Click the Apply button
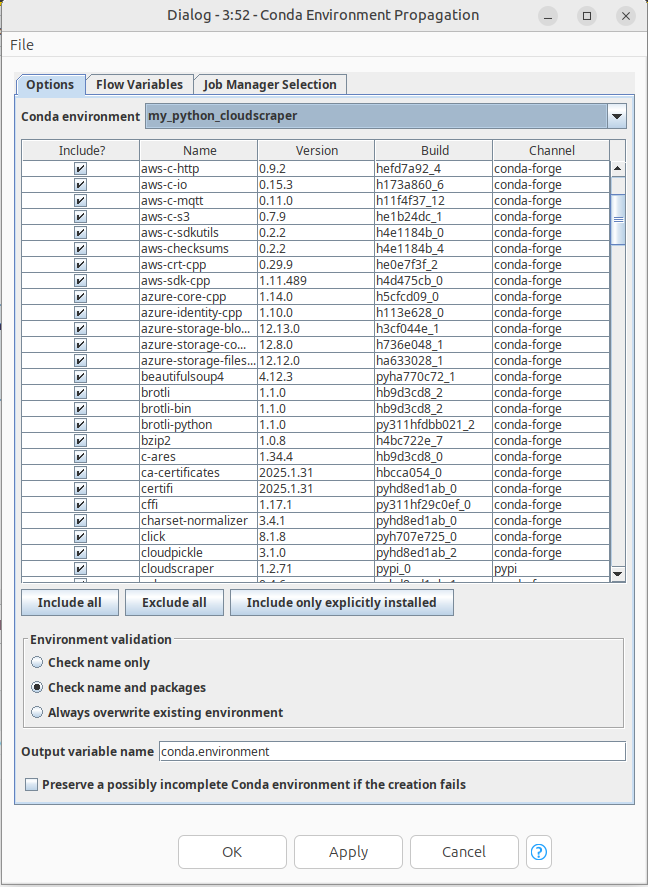 (x=348, y=851)
